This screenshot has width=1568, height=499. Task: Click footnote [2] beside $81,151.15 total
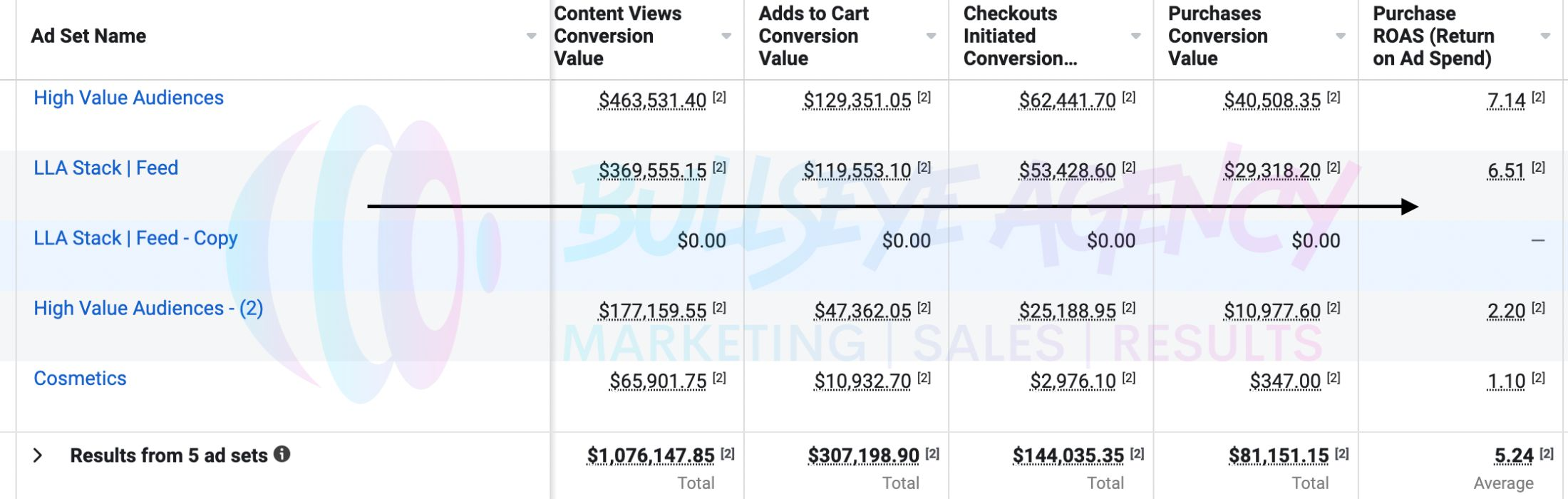1341,453
